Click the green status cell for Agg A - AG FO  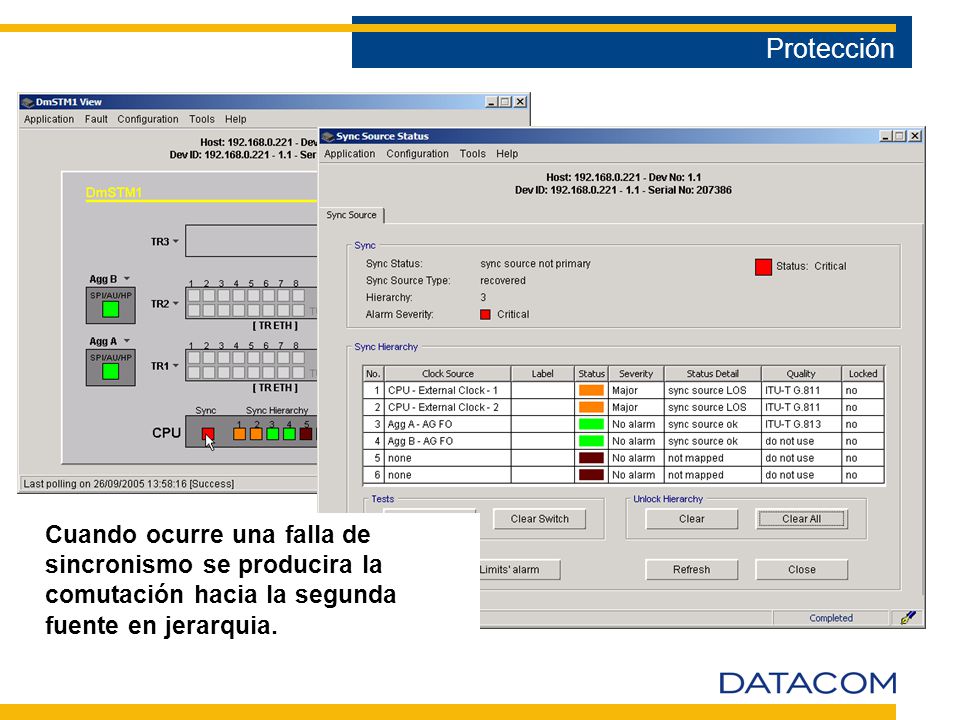(591, 424)
